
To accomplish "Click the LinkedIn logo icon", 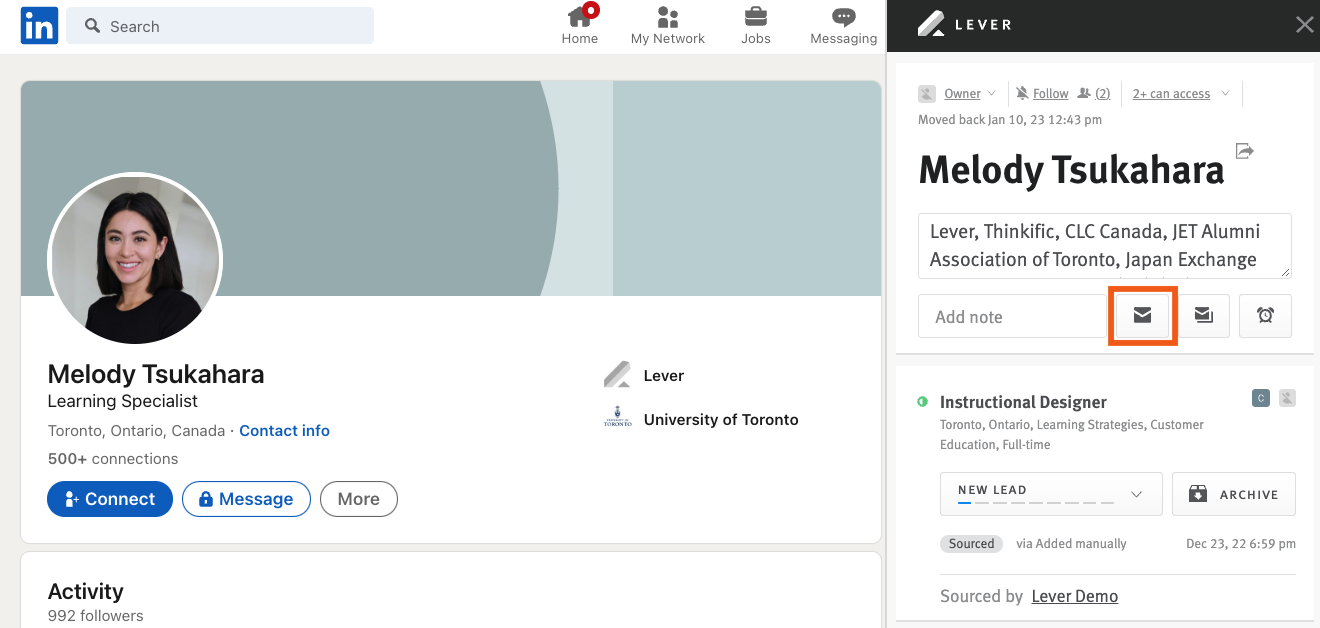I will pos(39,26).
